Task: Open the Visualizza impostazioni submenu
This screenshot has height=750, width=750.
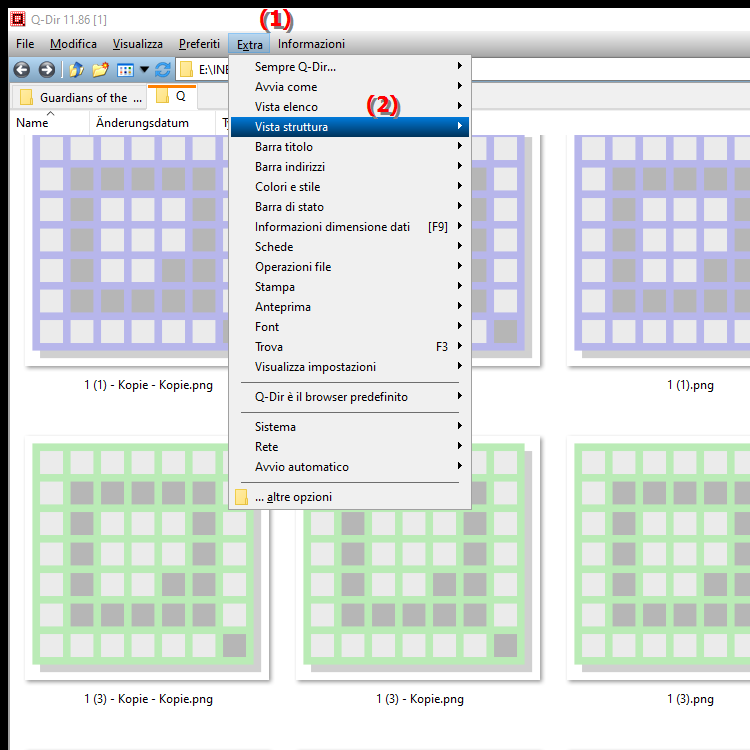Action: (x=350, y=367)
